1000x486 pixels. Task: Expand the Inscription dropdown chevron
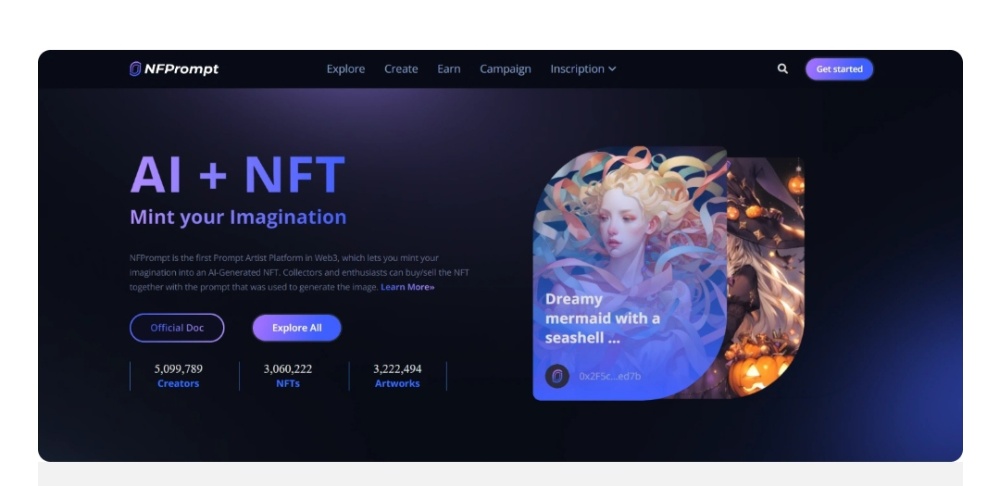(612, 69)
